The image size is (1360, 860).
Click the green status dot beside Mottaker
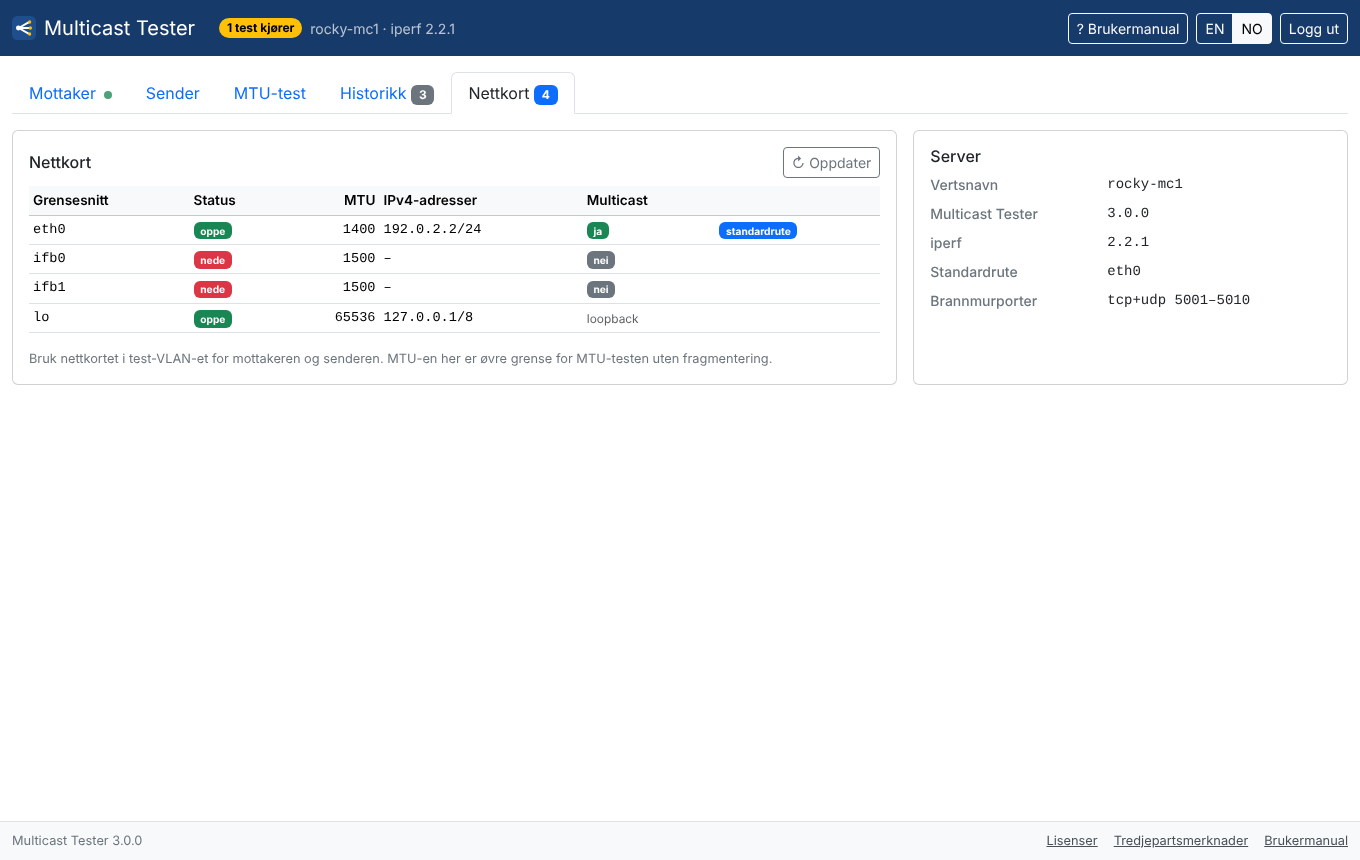coord(108,95)
